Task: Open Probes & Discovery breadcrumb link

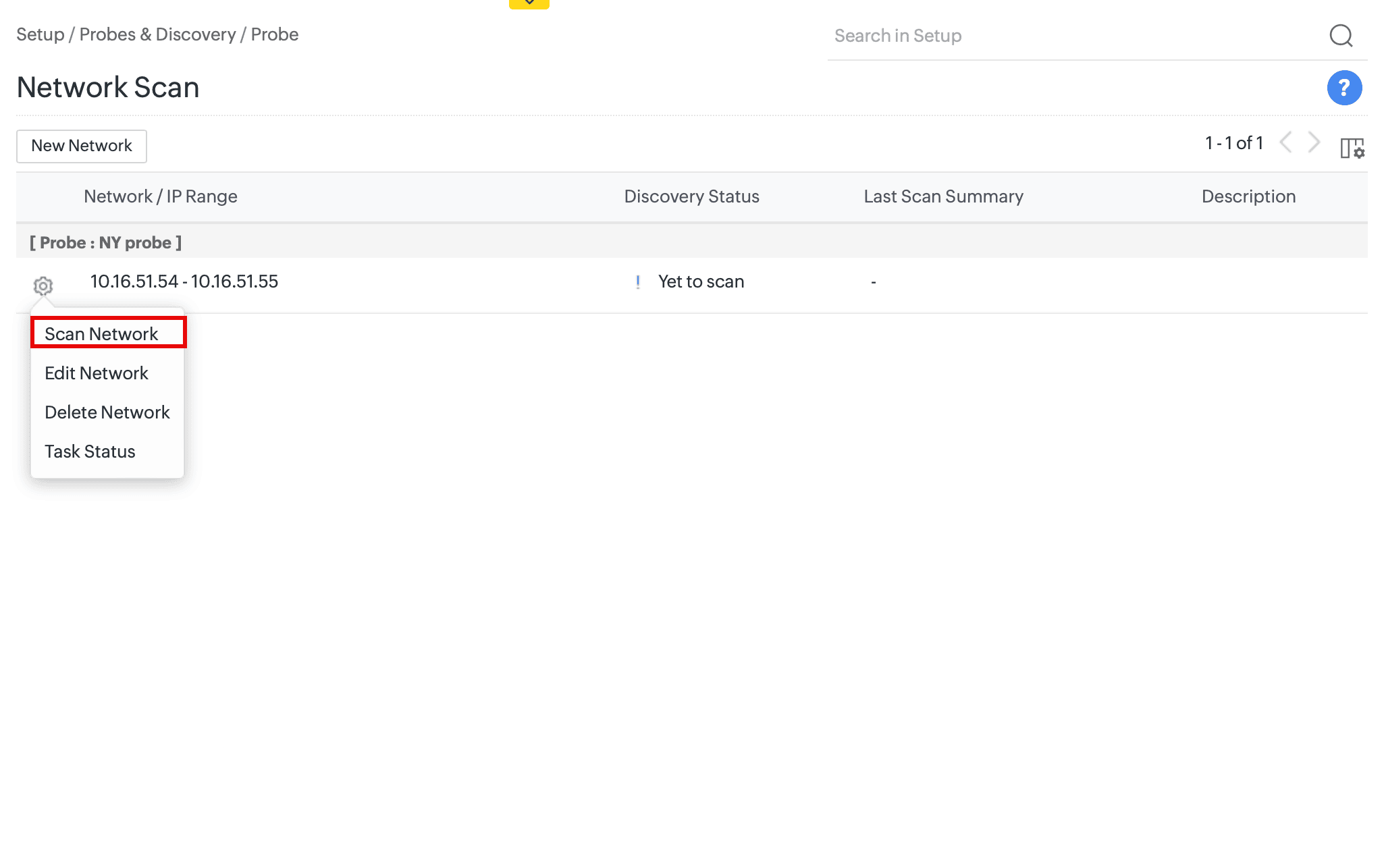Action: pyautogui.click(x=157, y=34)
